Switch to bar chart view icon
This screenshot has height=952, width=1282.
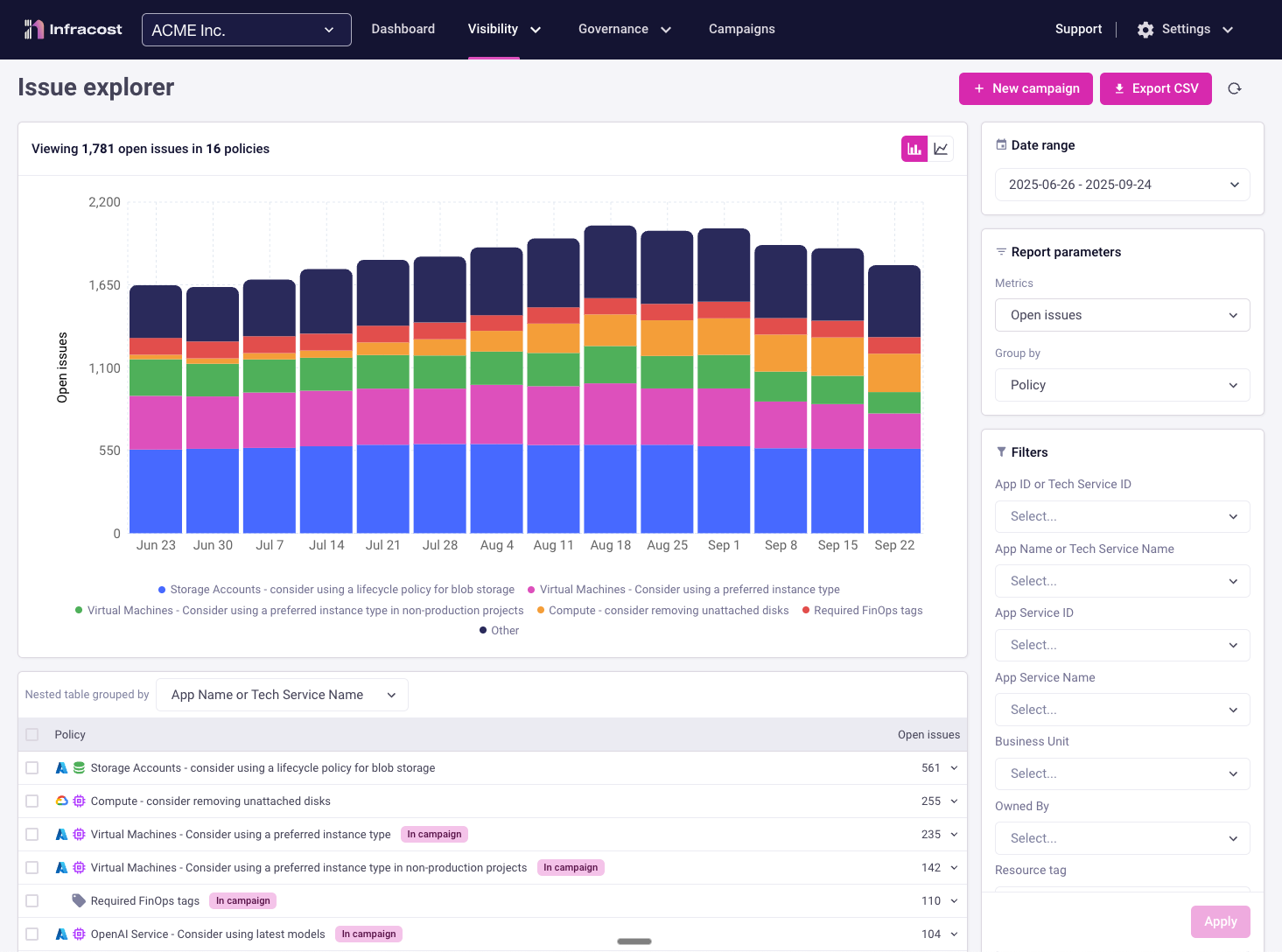(x=914, y=149)
